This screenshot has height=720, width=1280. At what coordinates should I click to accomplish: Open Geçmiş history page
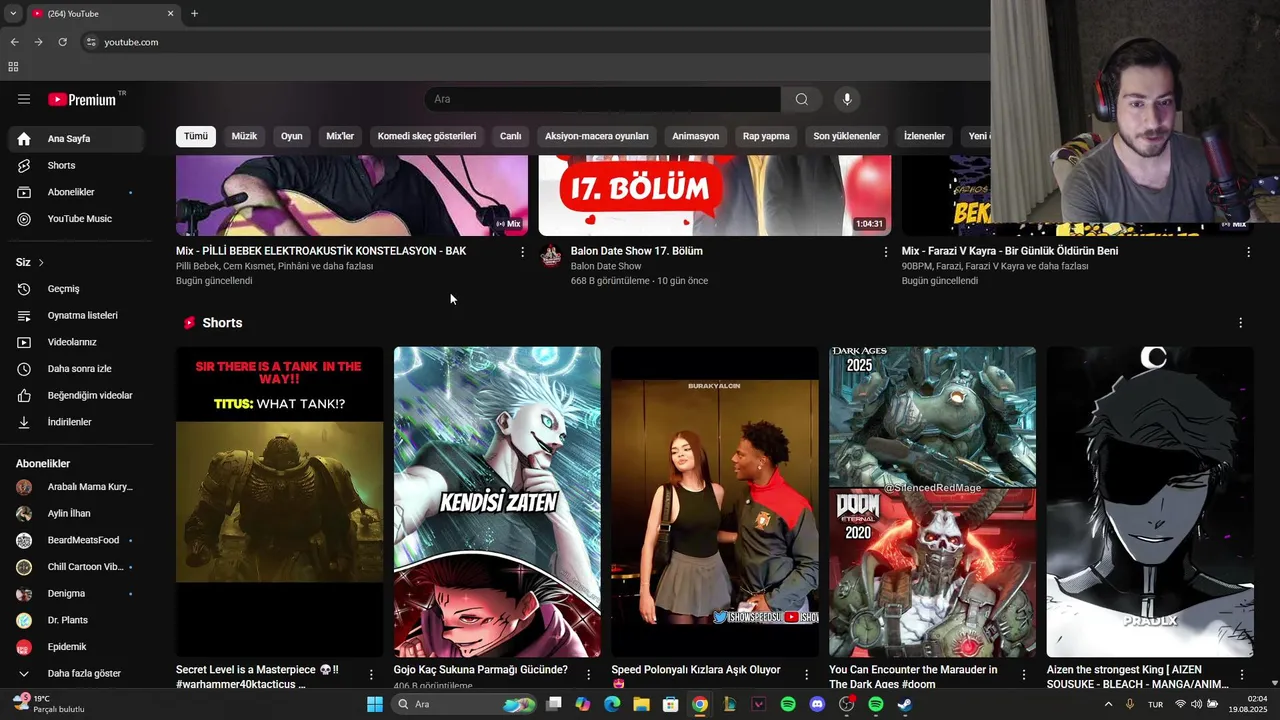77,289
